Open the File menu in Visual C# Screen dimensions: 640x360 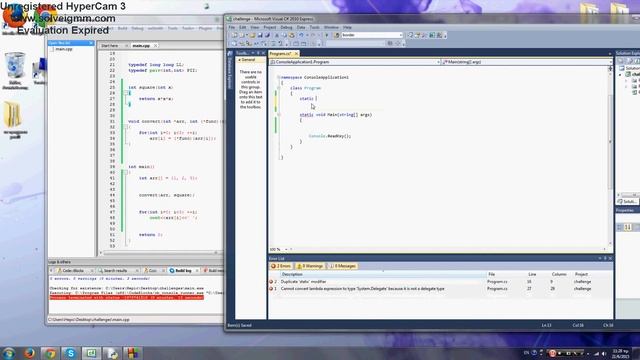pos(231,27)
